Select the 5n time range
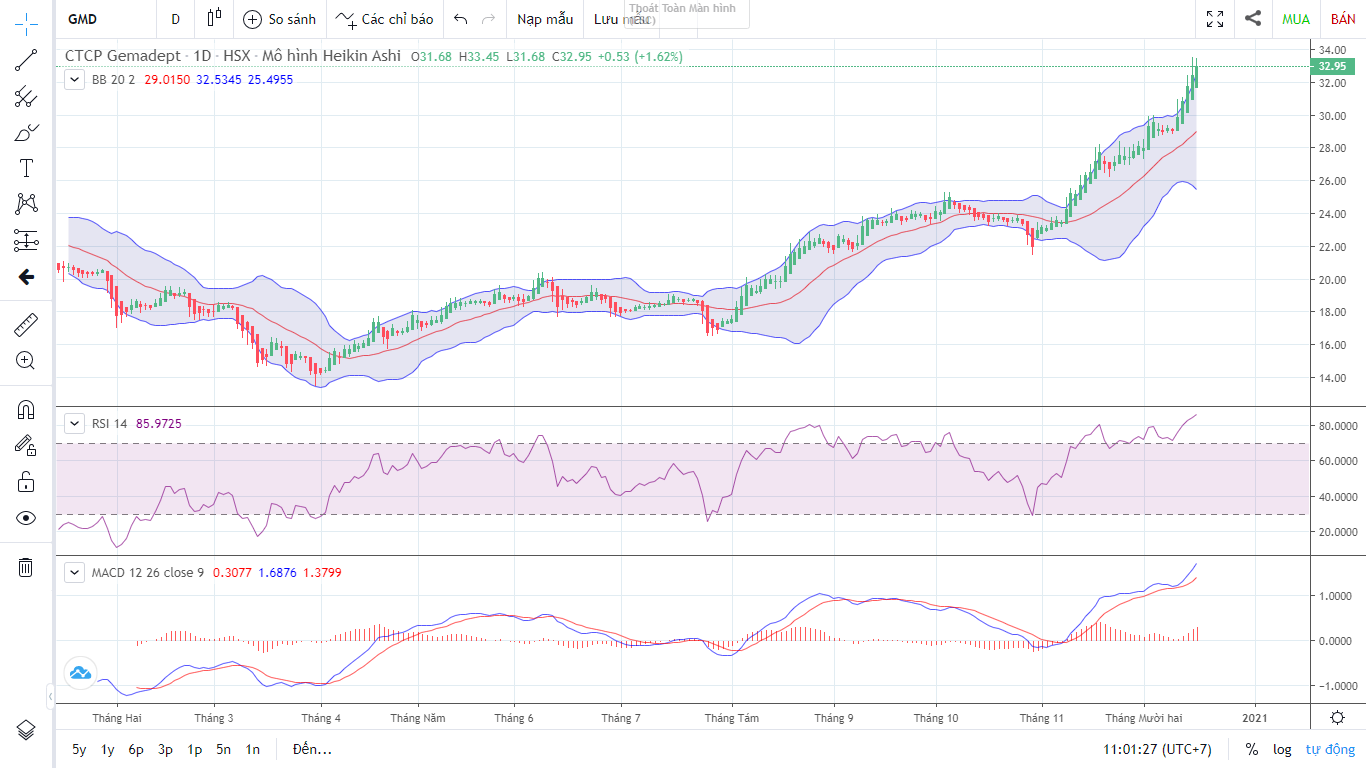Image resolution: width=1366 pixels, height=768 pixels. coord(224,749)
